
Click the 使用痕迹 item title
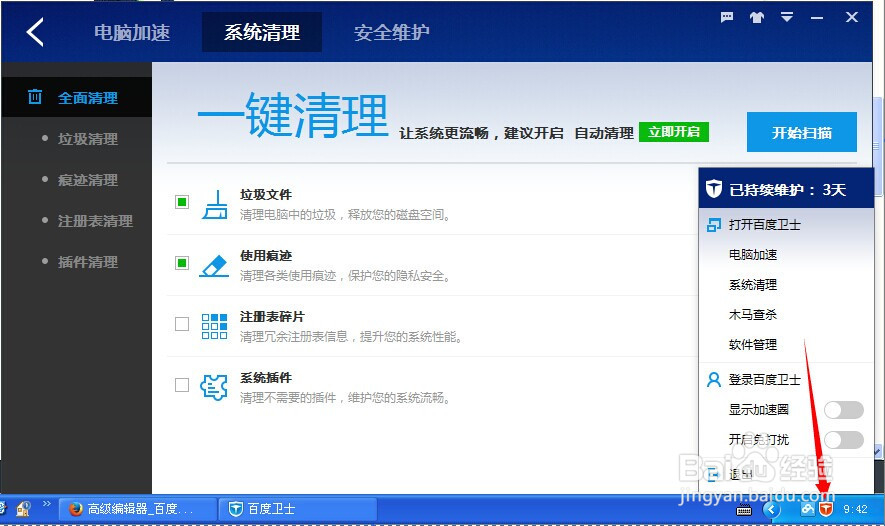(x=266, y=256)
